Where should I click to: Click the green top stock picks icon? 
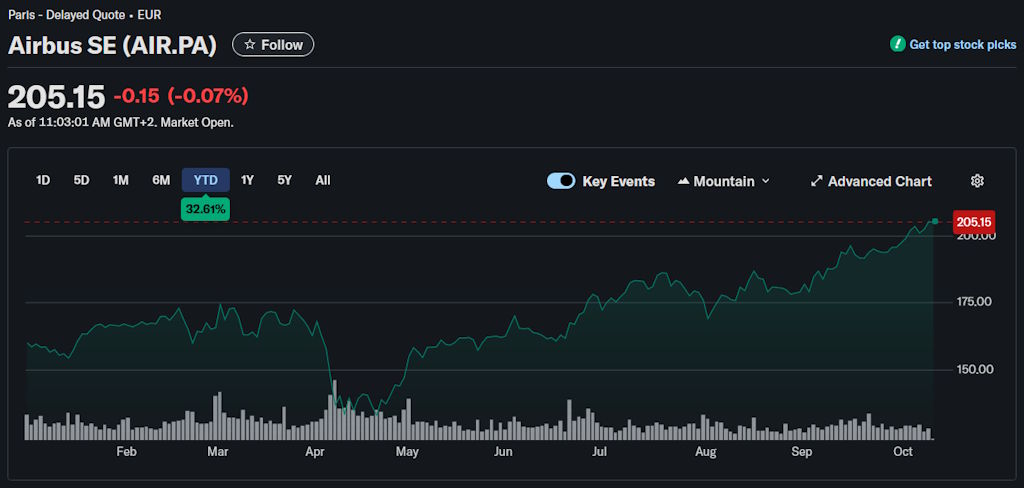(x=897, y=45)
